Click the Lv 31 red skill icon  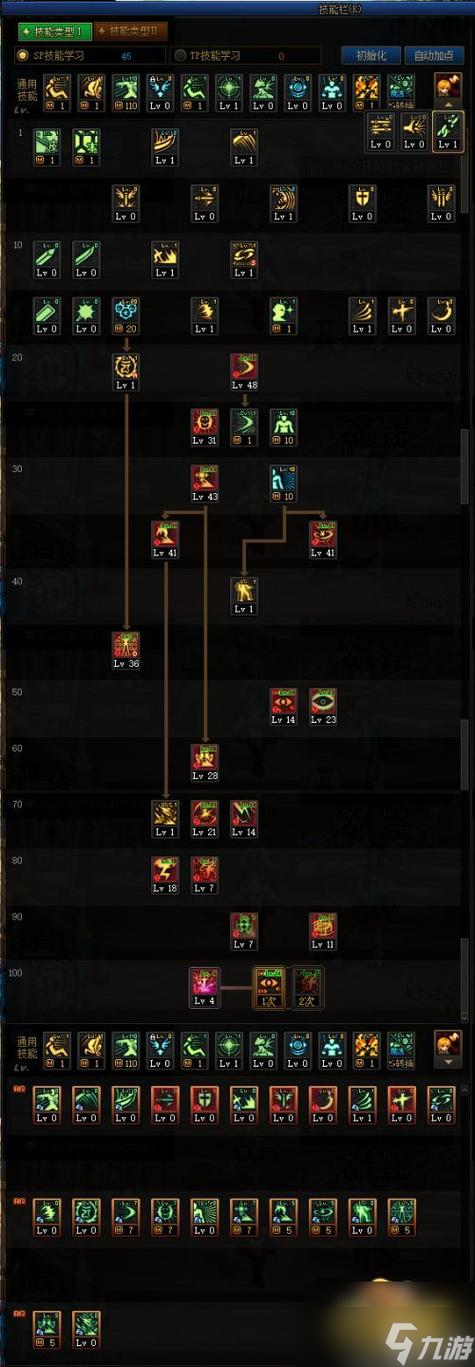205,427
